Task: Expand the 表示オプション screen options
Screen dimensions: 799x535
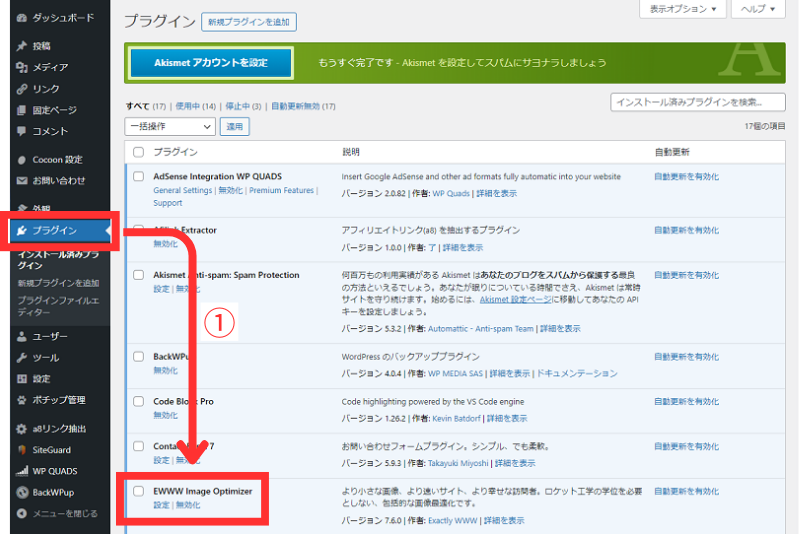Action: pos(682,9)
